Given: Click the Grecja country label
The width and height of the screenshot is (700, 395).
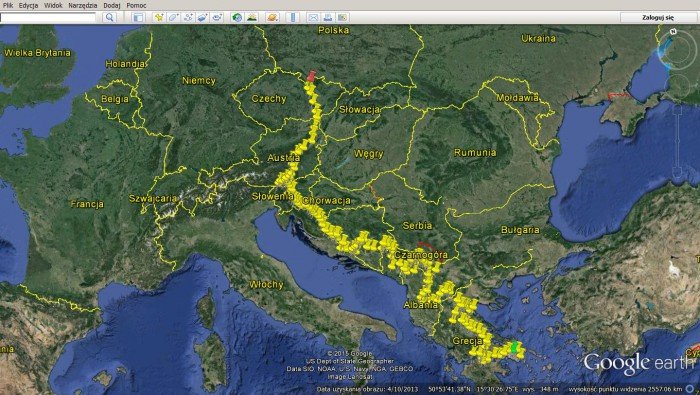Looking at the screenshot, I should click(467, 341).
